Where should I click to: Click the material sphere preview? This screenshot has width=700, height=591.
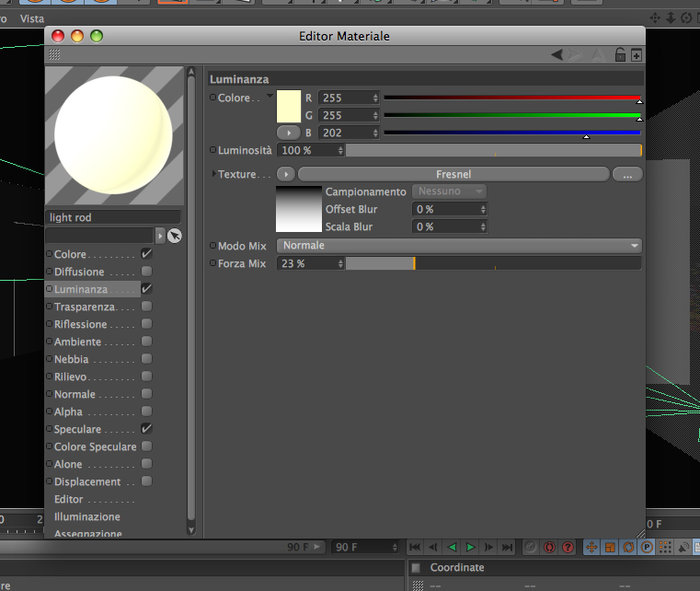point(114,135)
